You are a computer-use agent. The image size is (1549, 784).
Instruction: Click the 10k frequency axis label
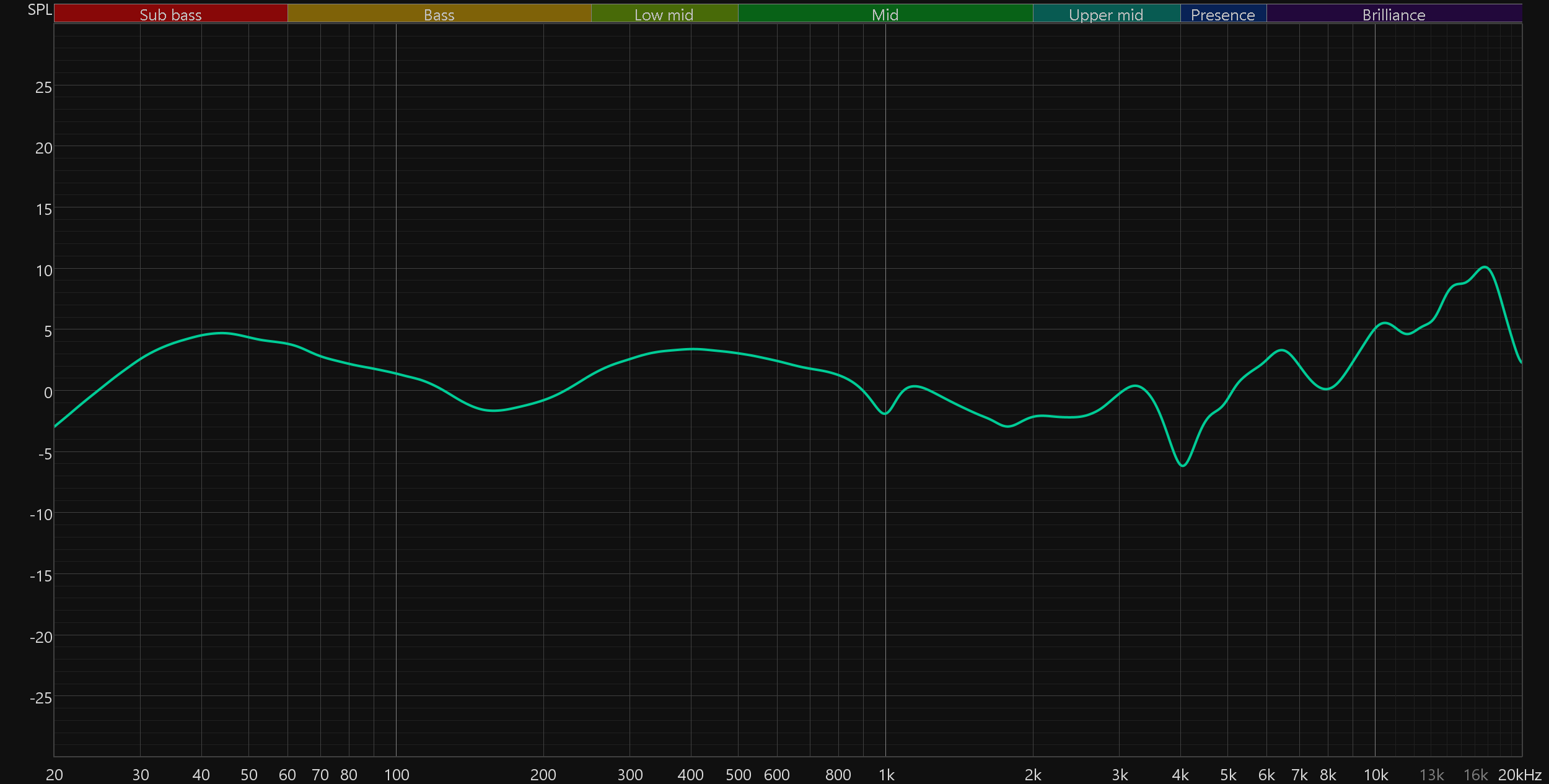(x=1376, y=775)
